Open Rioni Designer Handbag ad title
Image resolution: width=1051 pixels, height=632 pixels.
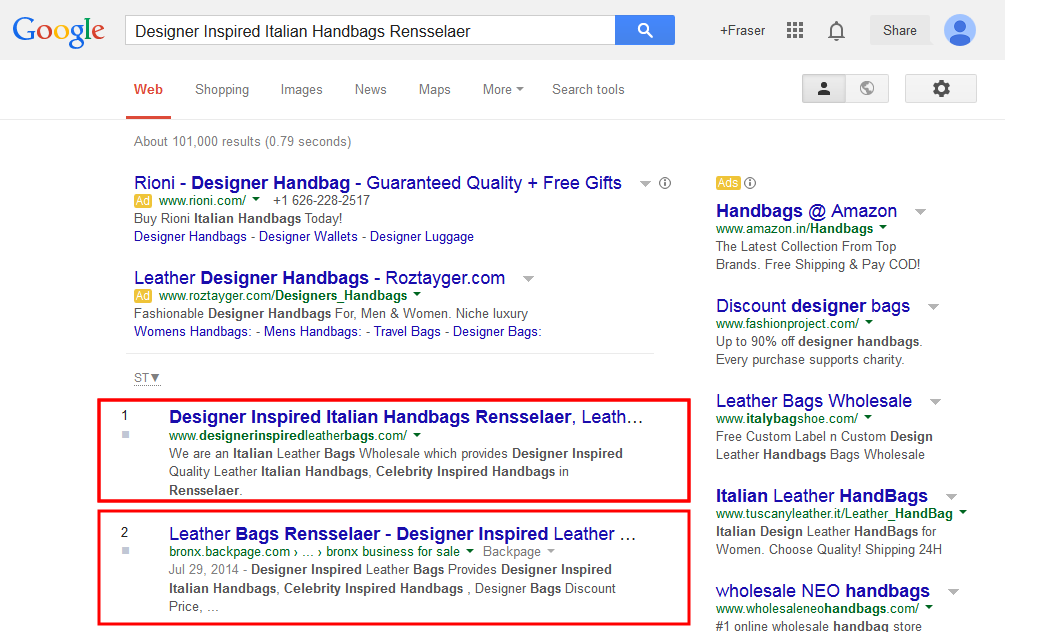click(377, 183)
